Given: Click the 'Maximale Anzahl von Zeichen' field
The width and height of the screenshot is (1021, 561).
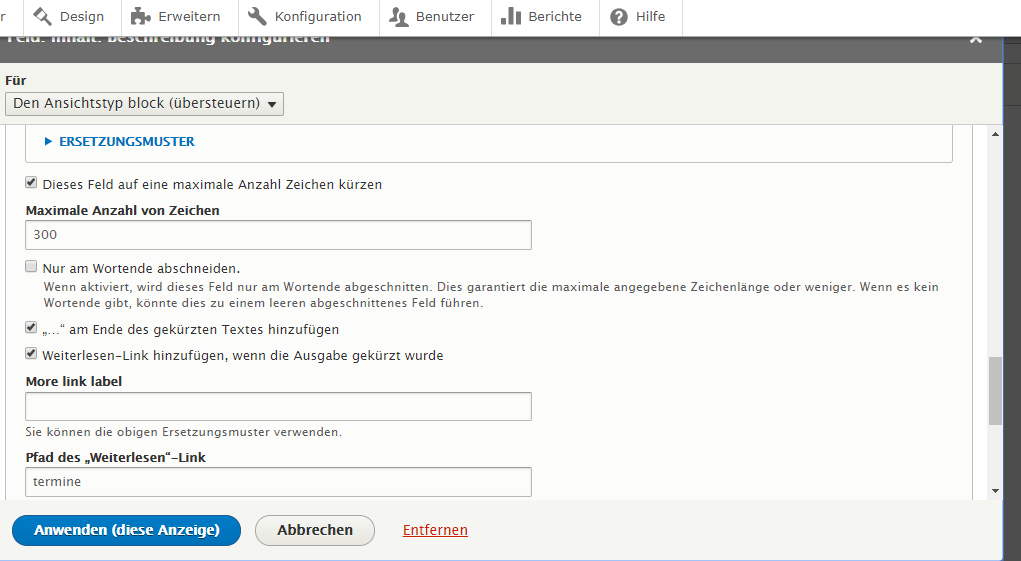Looking at the screenshot, I should pyautogui.click(x=278, y=235).
